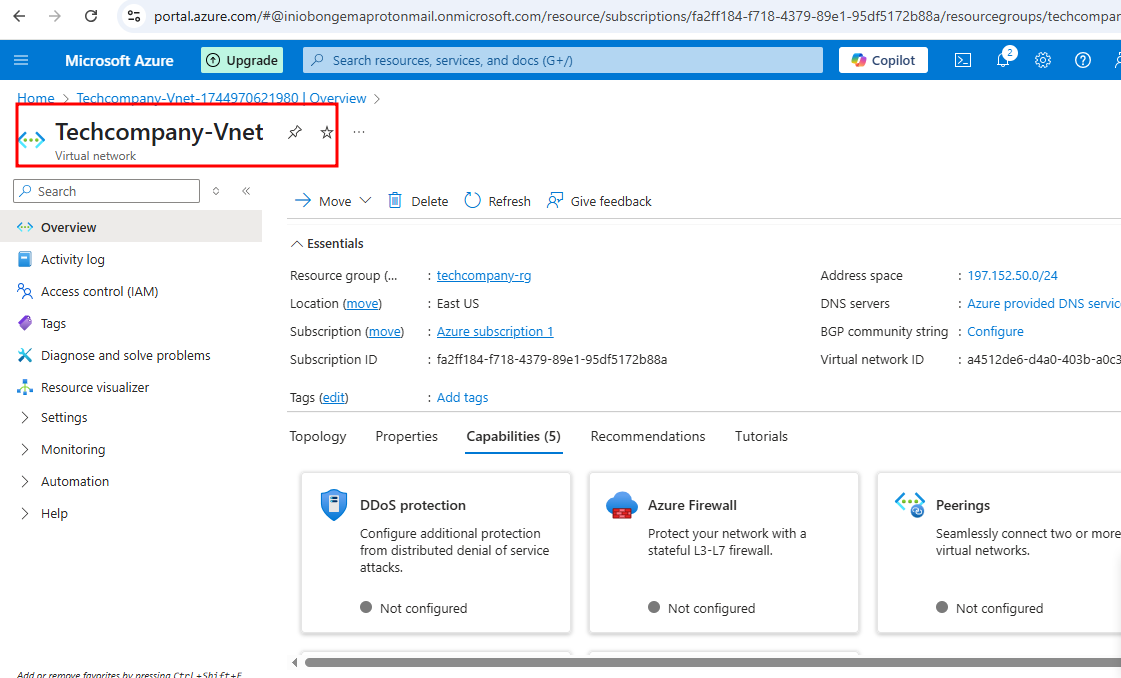Switch to the Topology tab
Viewport: 1121px width, 678px height.
tap(317, 436)
